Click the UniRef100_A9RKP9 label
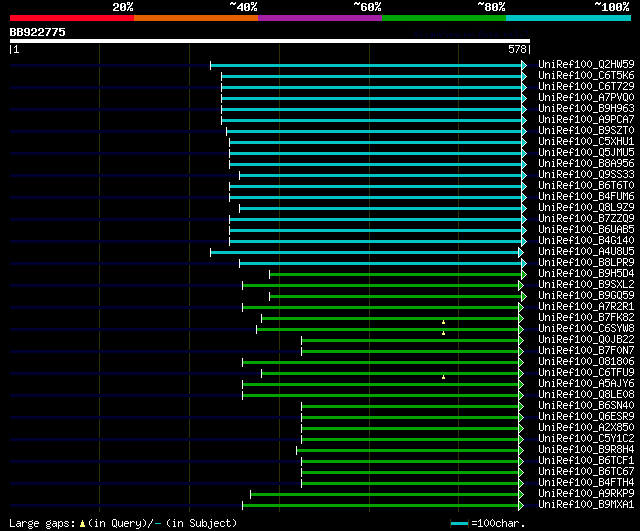The image size is (640, 531). (x=586, y=494)
